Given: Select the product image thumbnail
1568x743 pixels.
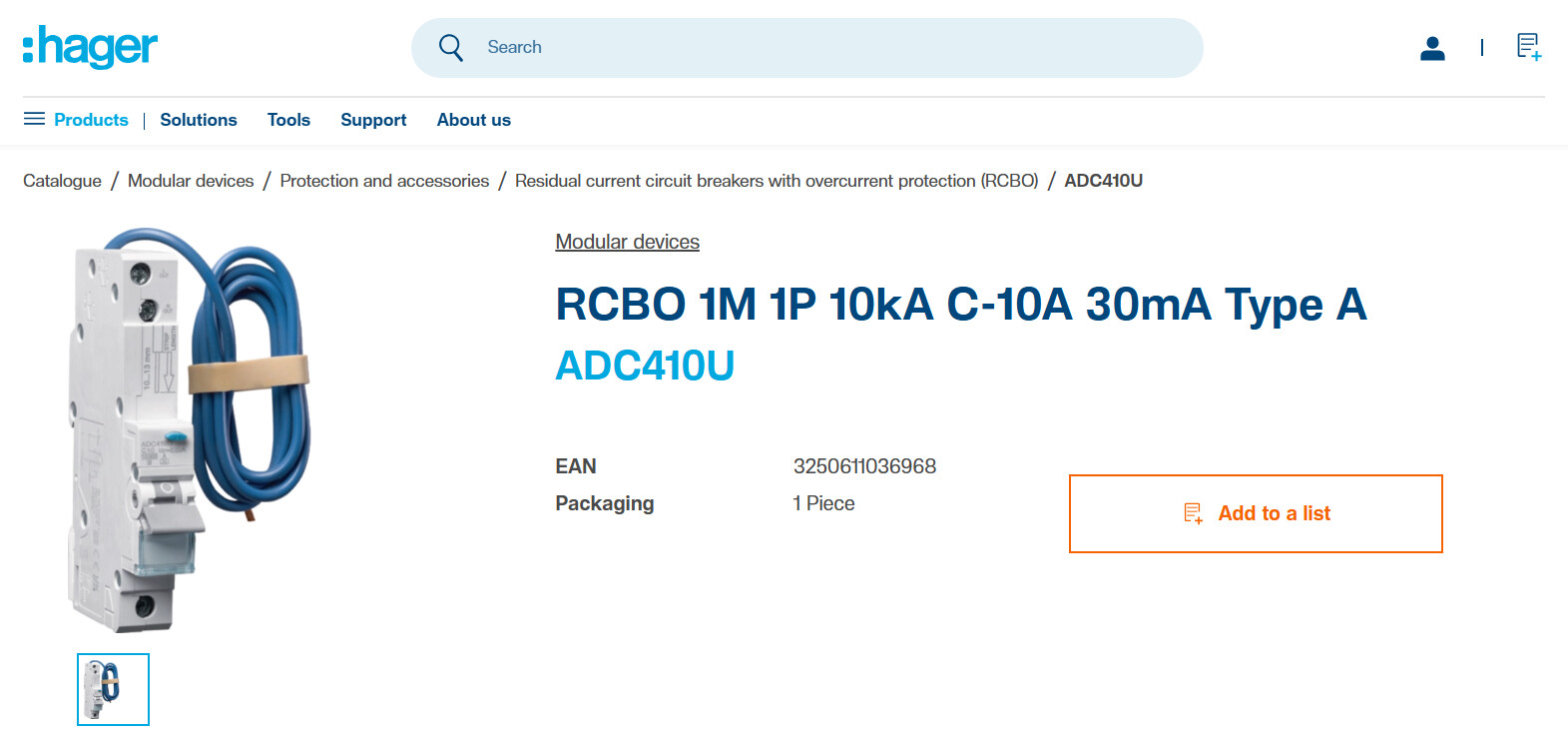Looking at the screenshot, I should [x=113, y=689].
